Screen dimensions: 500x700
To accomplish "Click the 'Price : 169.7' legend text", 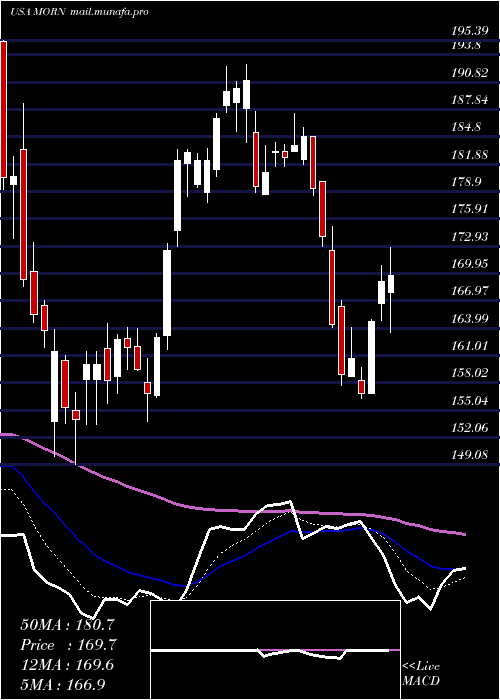I will pyautogui.click(x=68, y=645).
